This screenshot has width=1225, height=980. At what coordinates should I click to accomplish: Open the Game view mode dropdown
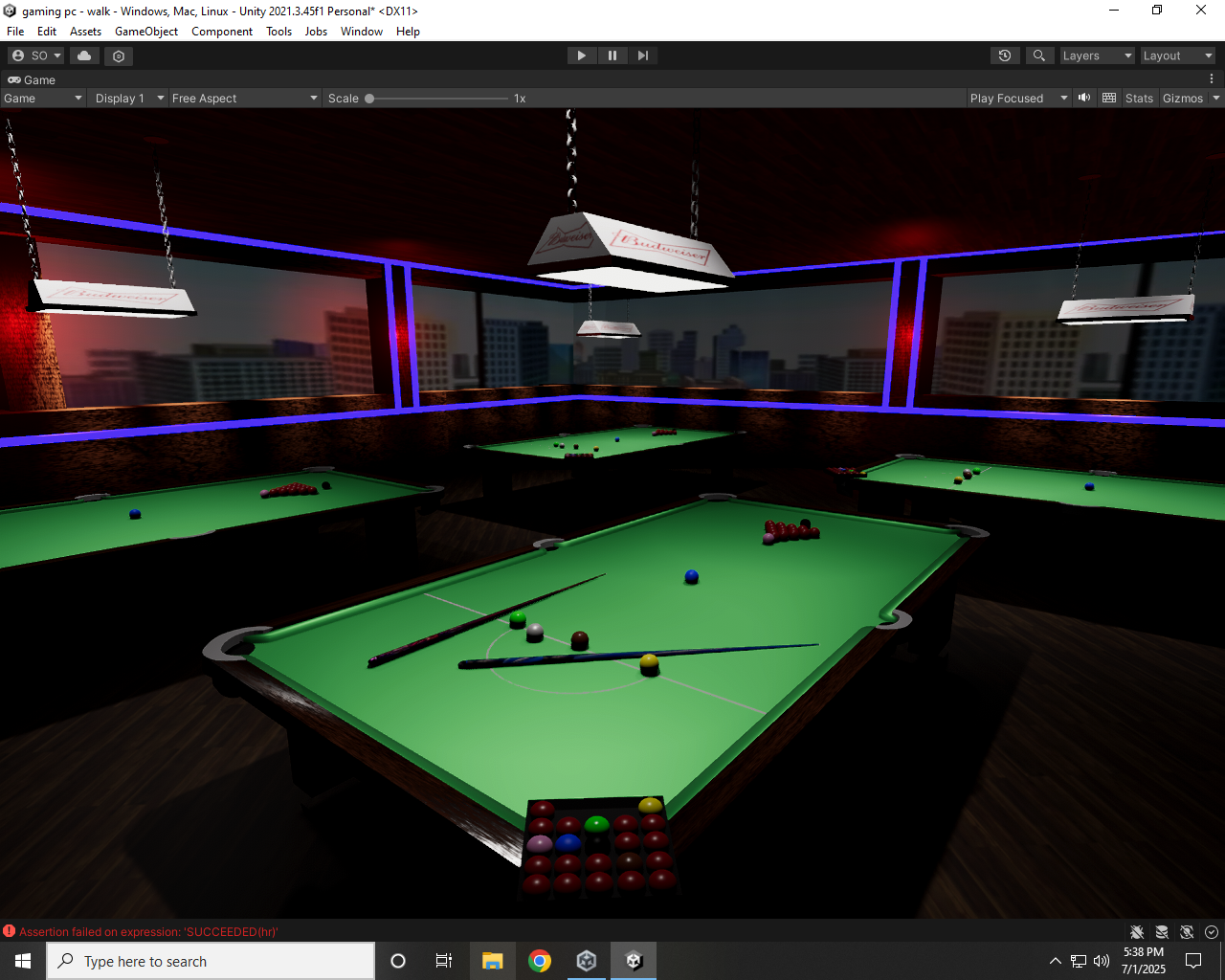click(x=43, y=98)
